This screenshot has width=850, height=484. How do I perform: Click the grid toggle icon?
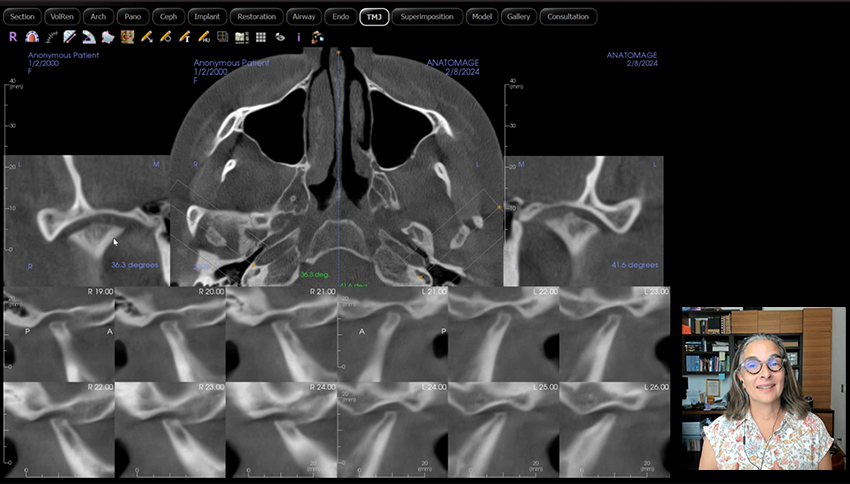(x=261, y=37)
